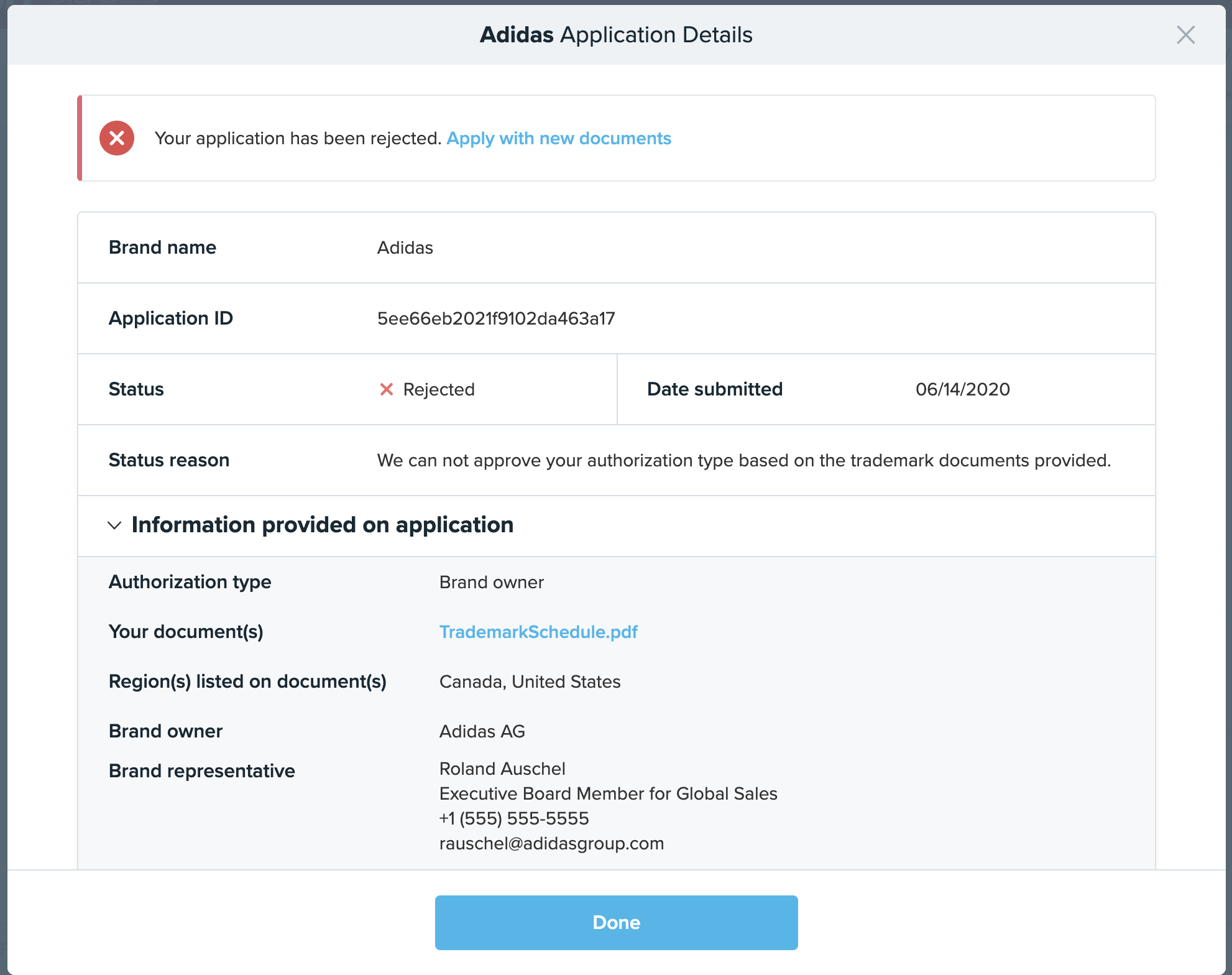Click the phone number +1 (555) 555-5555
Screen dimensions: 1232x975
514,818
